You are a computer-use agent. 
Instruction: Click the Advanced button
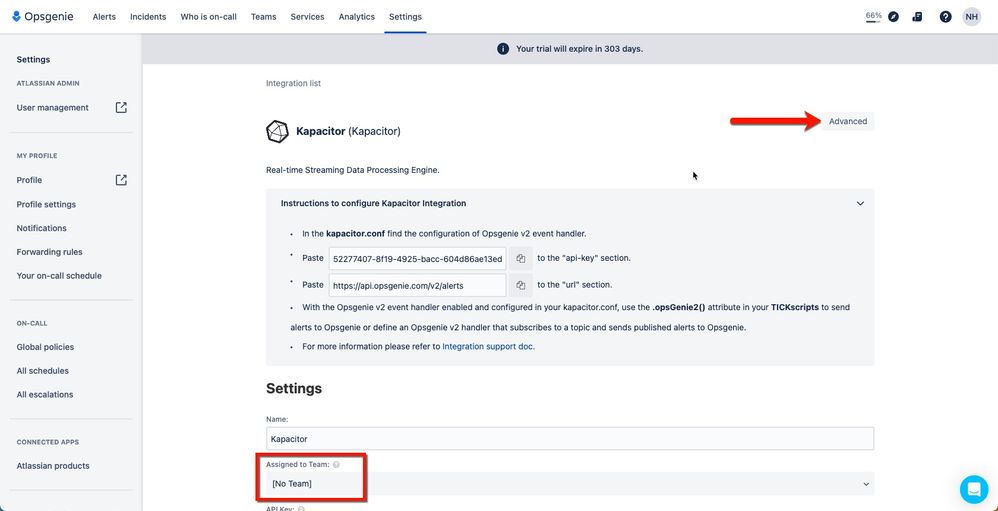pos(848,121)
